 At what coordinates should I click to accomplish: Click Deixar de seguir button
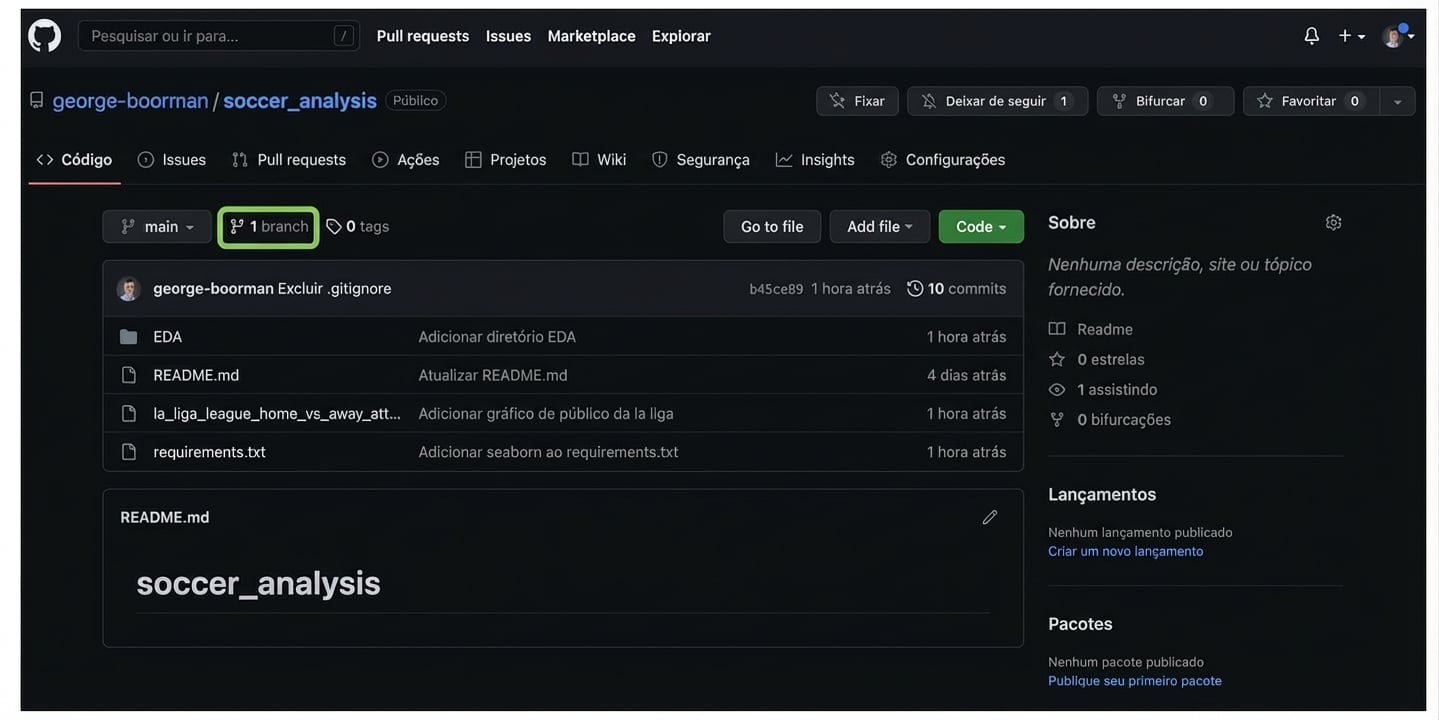[997, 101]
